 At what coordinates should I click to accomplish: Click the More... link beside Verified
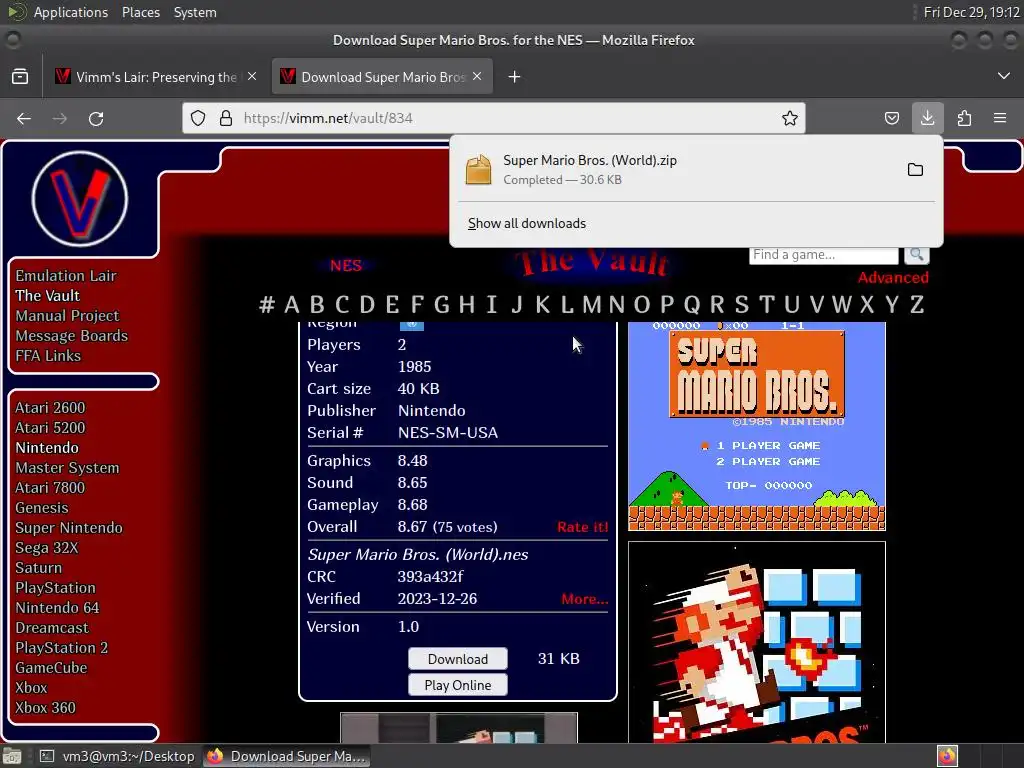coord(584,600)
